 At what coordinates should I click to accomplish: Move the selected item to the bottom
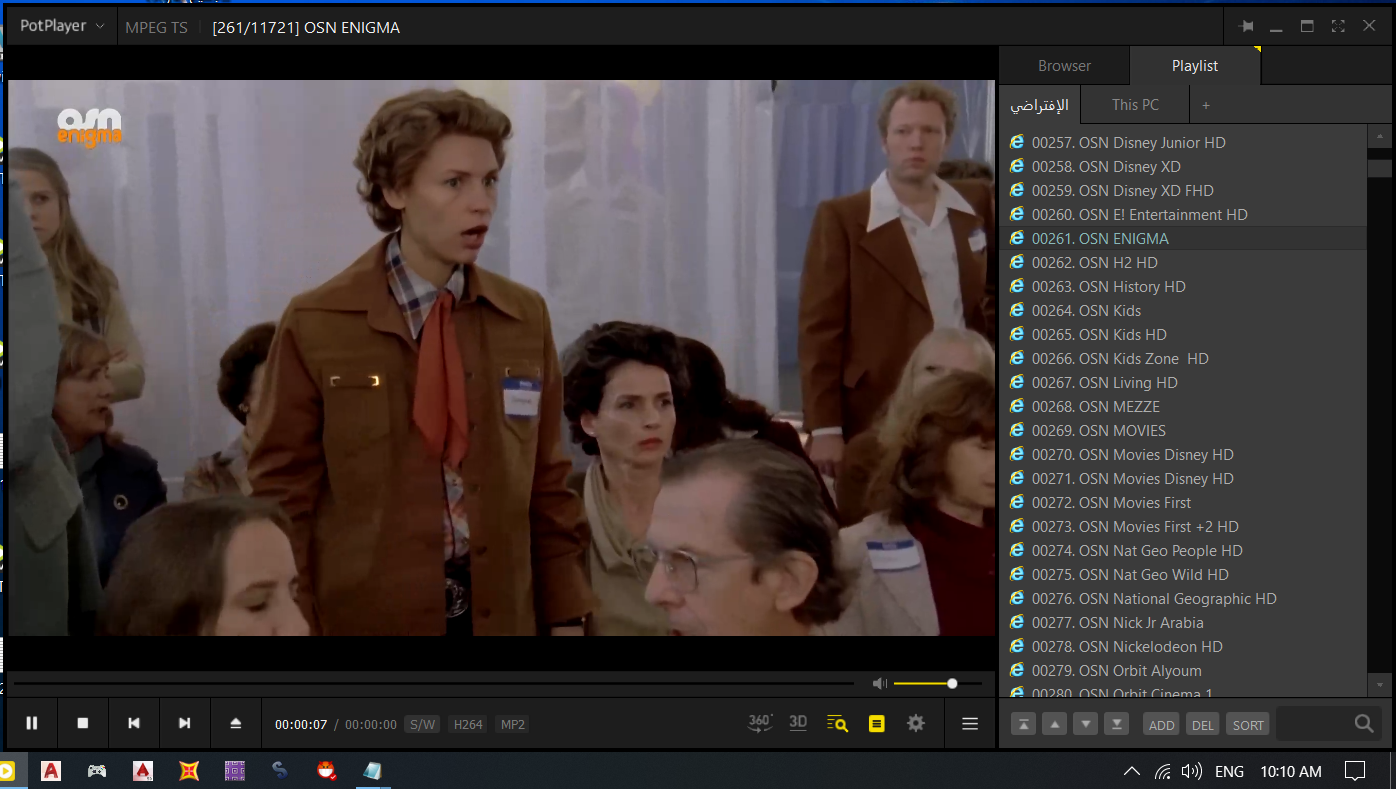pos(1116,724)
